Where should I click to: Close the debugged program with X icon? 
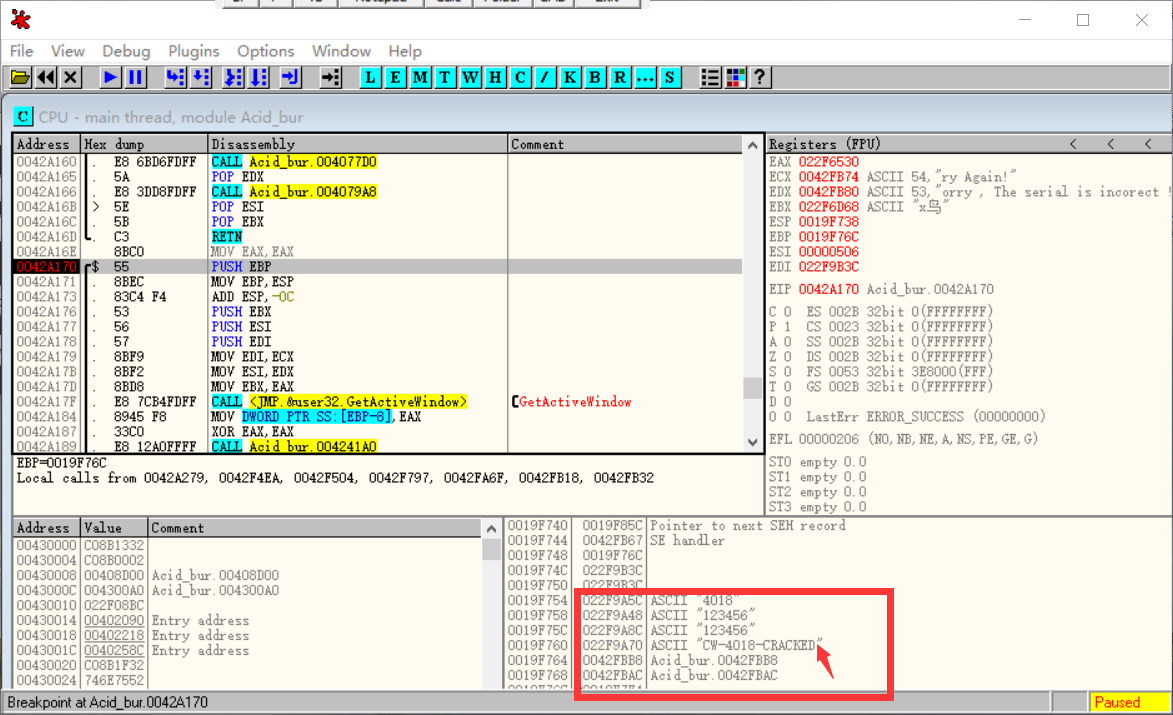[71, 77]
